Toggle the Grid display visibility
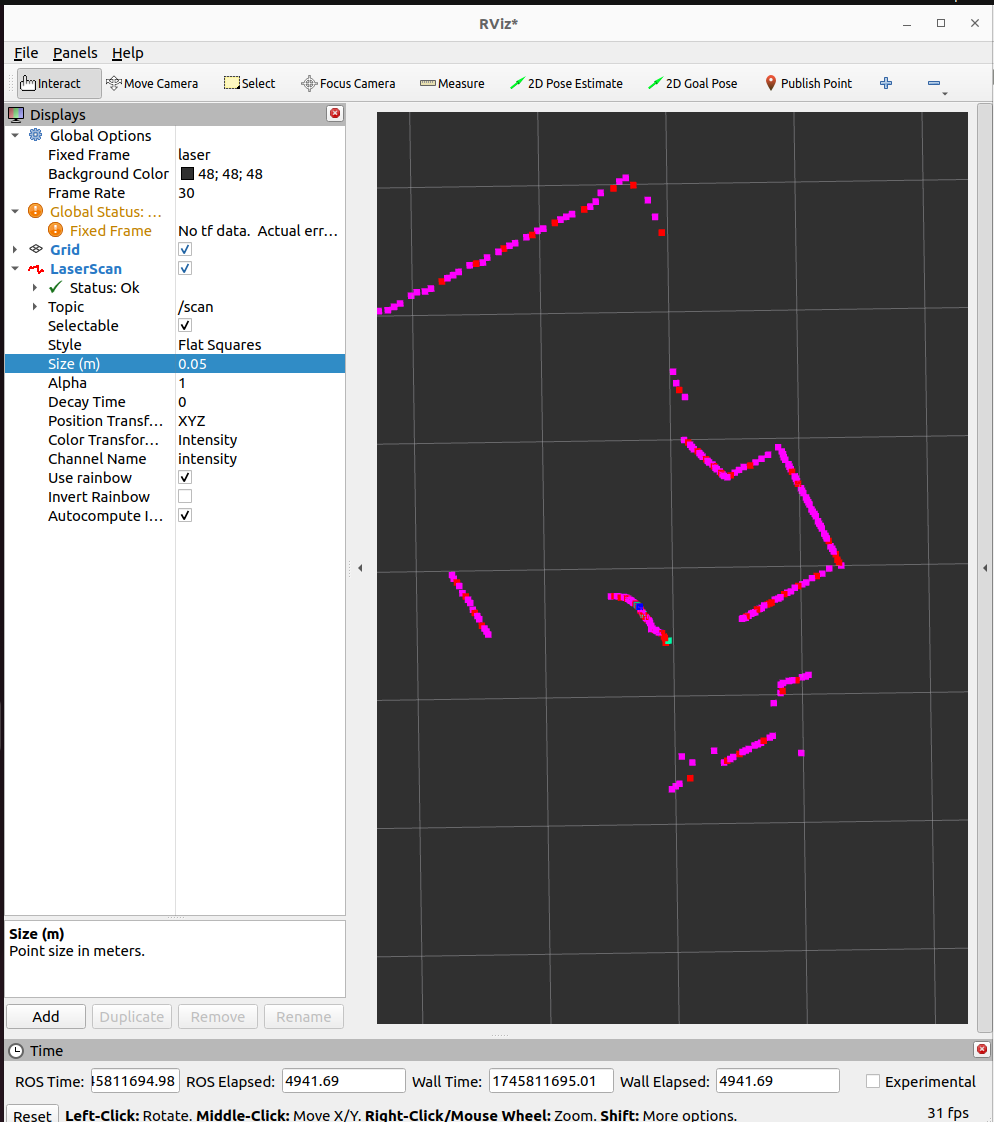Image resolution: width=994 pixels, height=1122 pixels. [x=184, y=249]
